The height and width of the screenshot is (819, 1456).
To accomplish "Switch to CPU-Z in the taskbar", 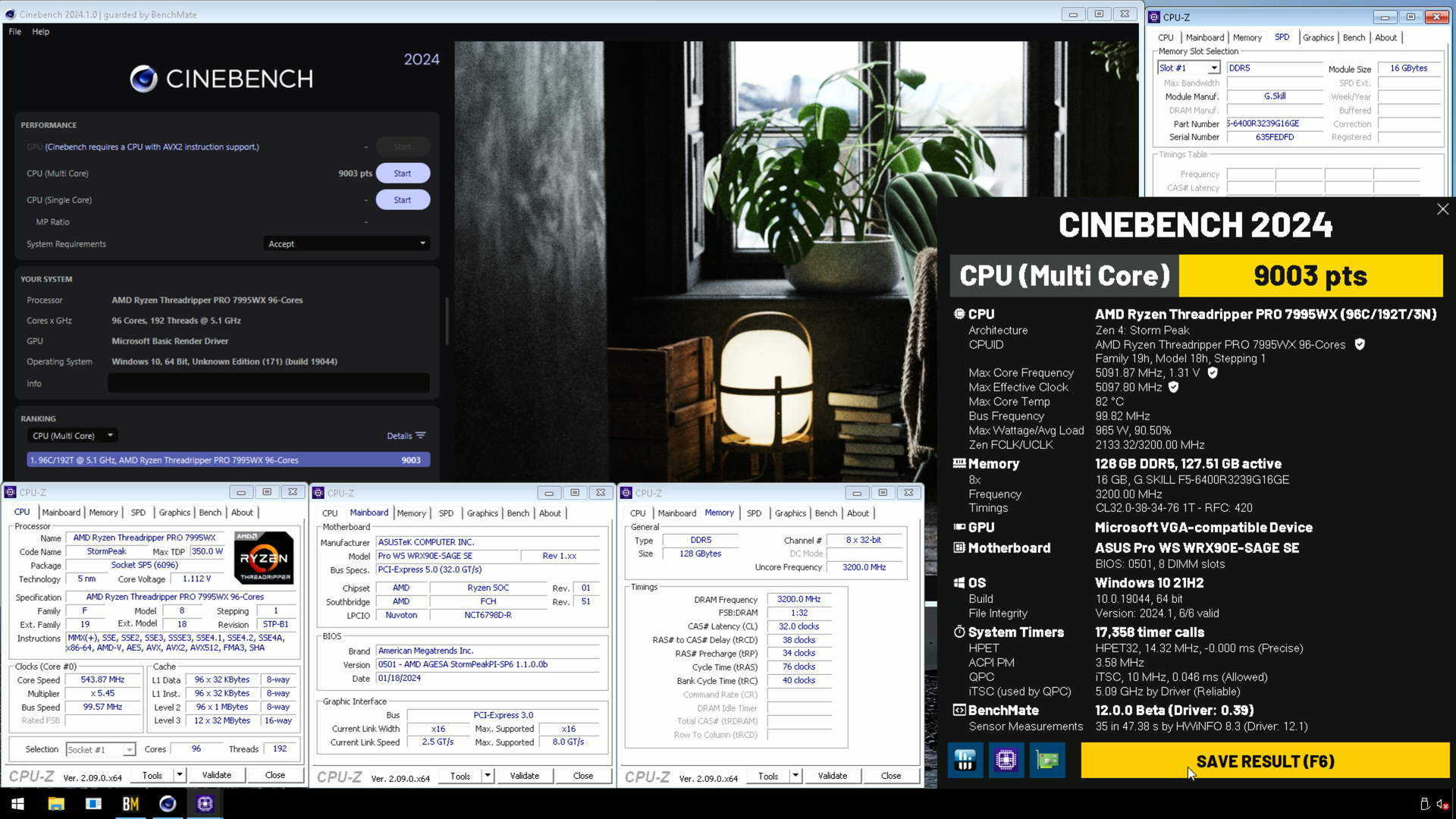I will click(205, 804).
